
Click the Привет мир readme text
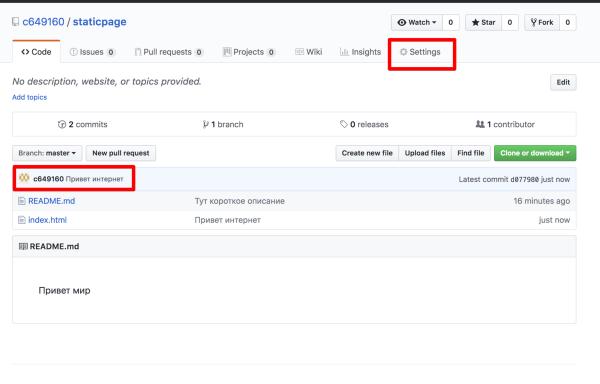[x=64, y=291]
